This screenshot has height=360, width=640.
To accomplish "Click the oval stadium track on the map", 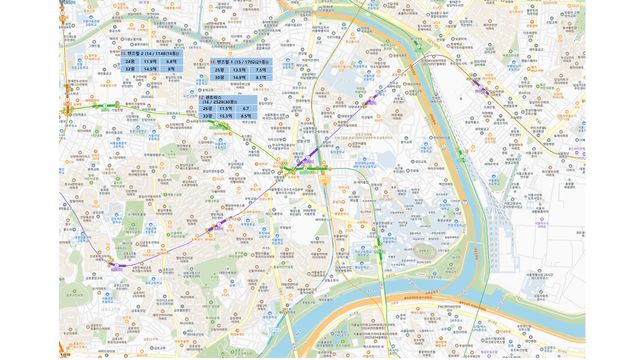I will 425,251.
